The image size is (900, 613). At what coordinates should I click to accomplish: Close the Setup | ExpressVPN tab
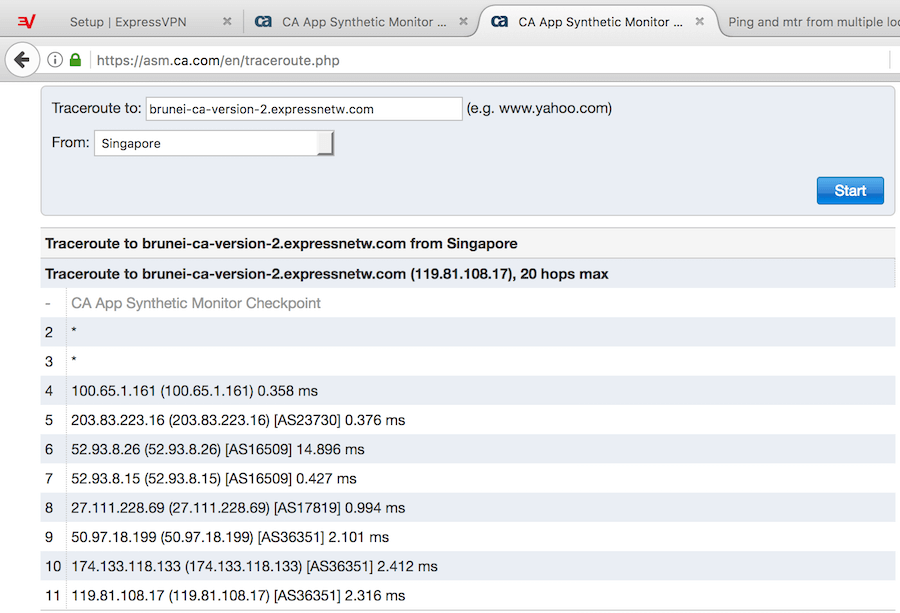point(227,21)
